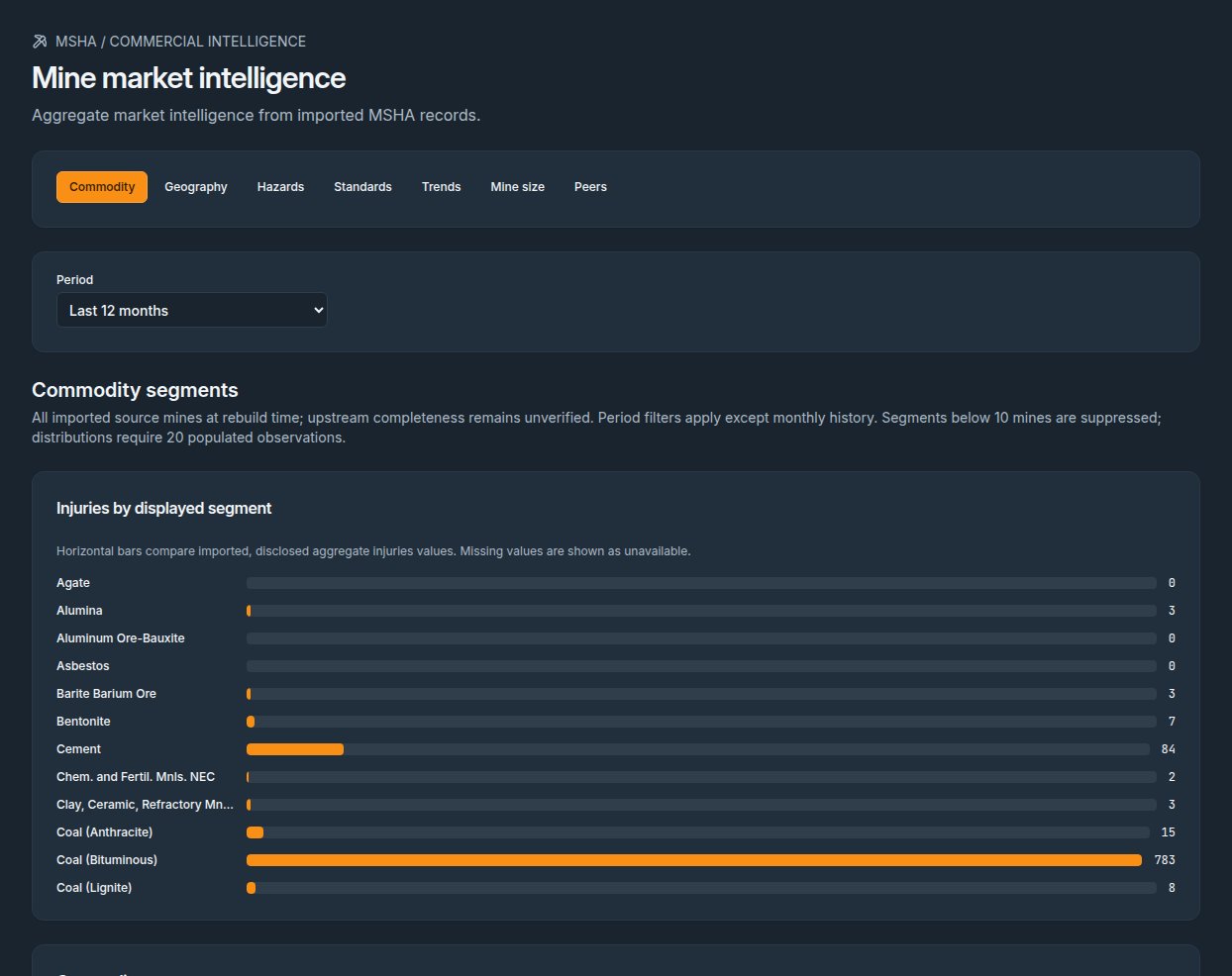The width and height of the screenshot is (1232, 976).
Task: Click the Mine market intelligence heading
Action: click(x=189, y=78)
